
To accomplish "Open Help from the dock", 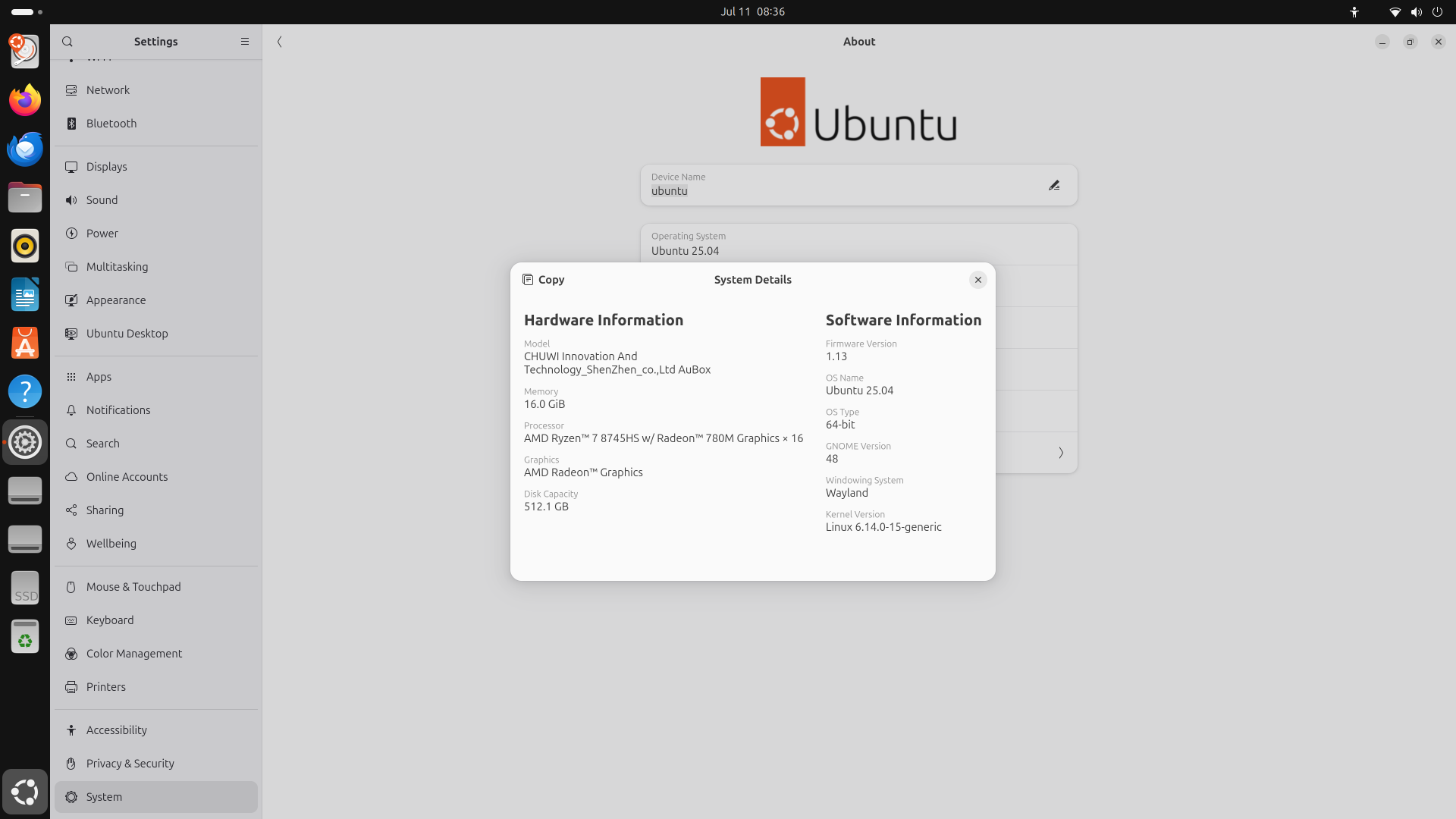I will 25,391.
